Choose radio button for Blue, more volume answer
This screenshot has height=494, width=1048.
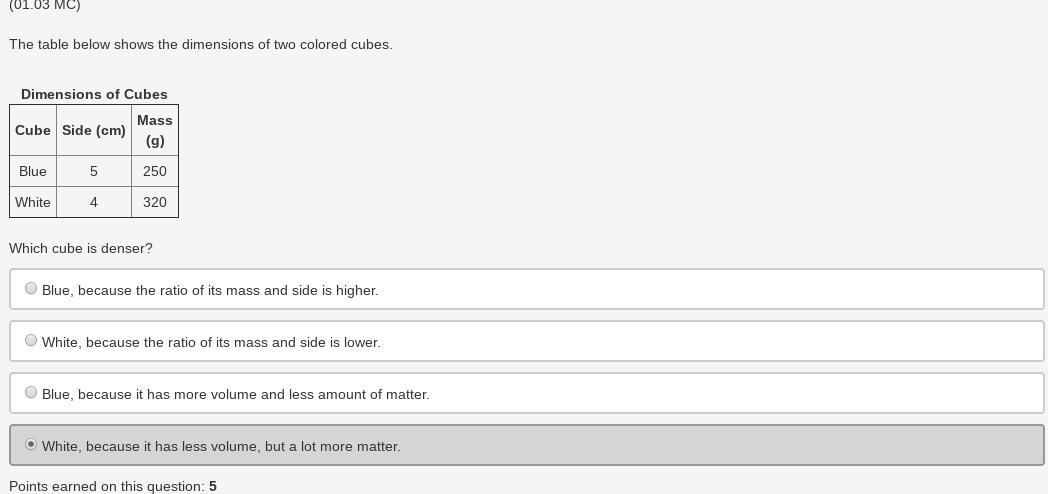(31, 393)
